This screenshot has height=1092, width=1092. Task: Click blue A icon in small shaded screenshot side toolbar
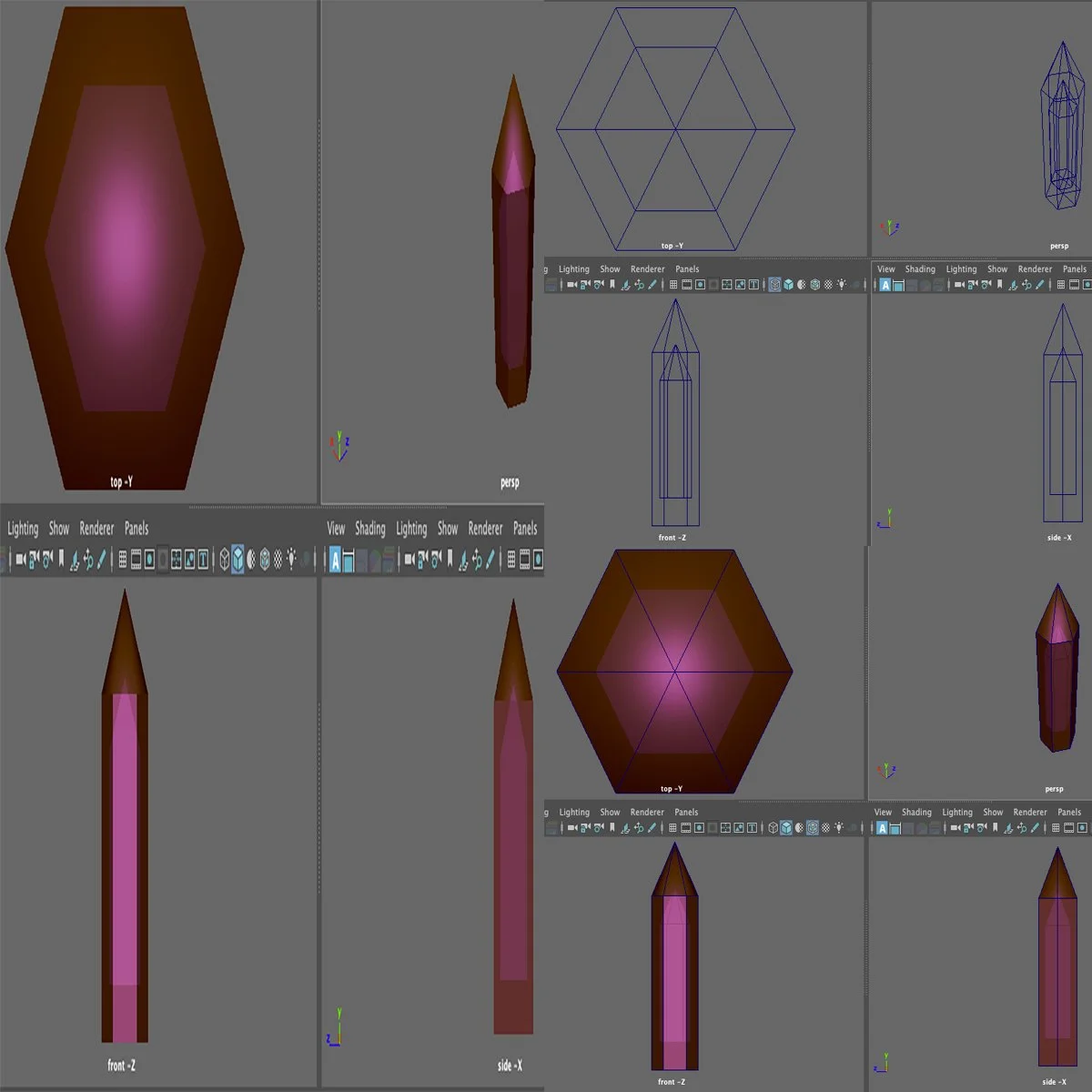(882, 828)
